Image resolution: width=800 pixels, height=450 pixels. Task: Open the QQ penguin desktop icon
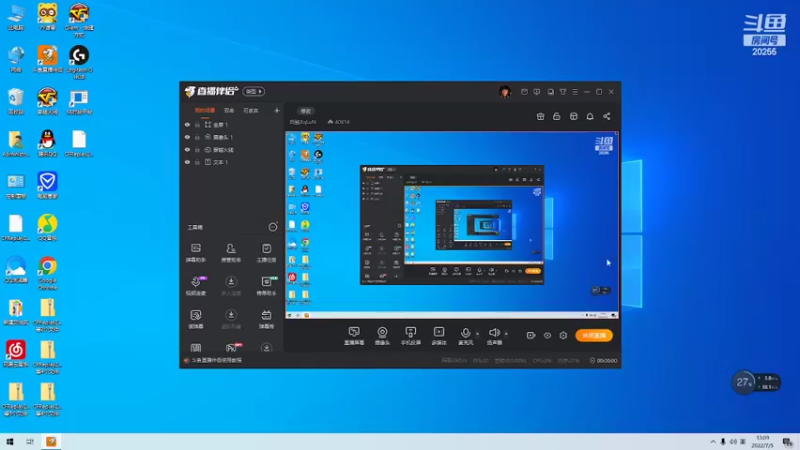pyautogui.click(x=47, y=143)
